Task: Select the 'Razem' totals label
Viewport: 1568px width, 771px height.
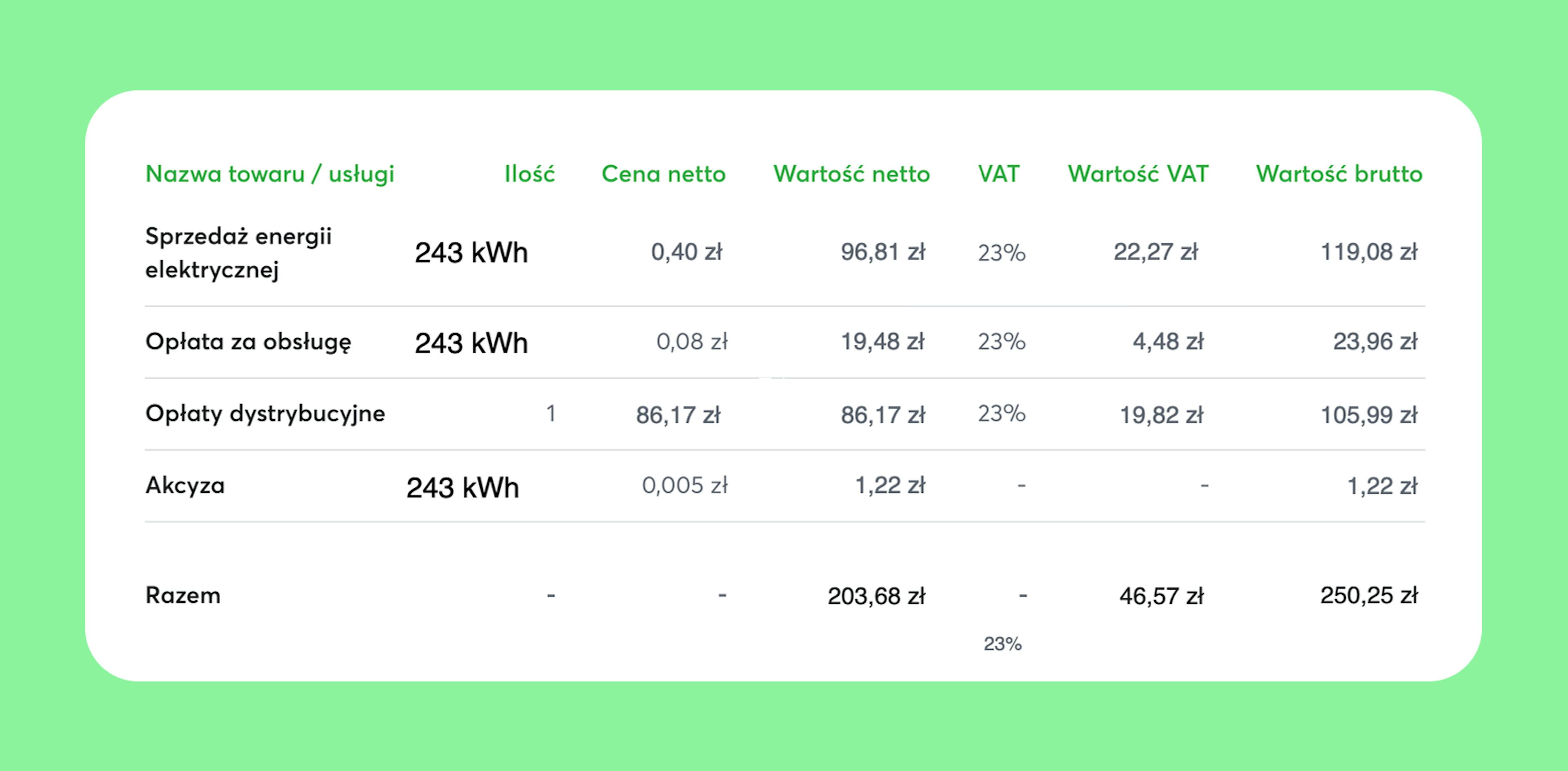Action: point(183,596)
